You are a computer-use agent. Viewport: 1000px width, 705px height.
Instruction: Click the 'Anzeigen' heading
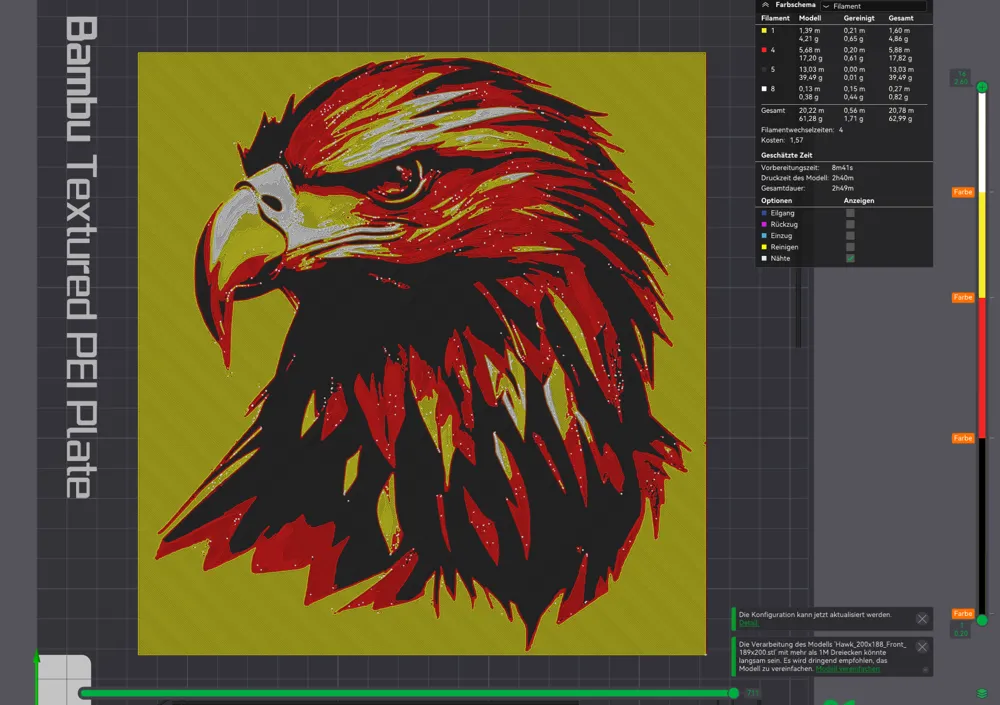(x=858, y=200)
